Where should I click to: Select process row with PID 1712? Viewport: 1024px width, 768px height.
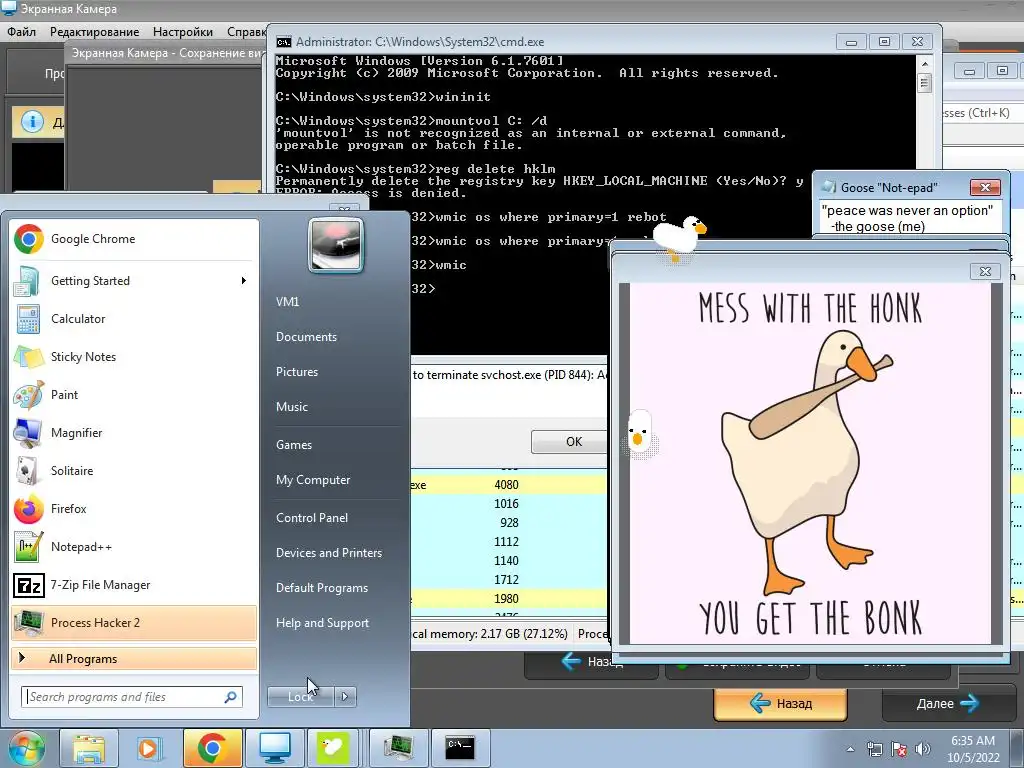[509, 579]
